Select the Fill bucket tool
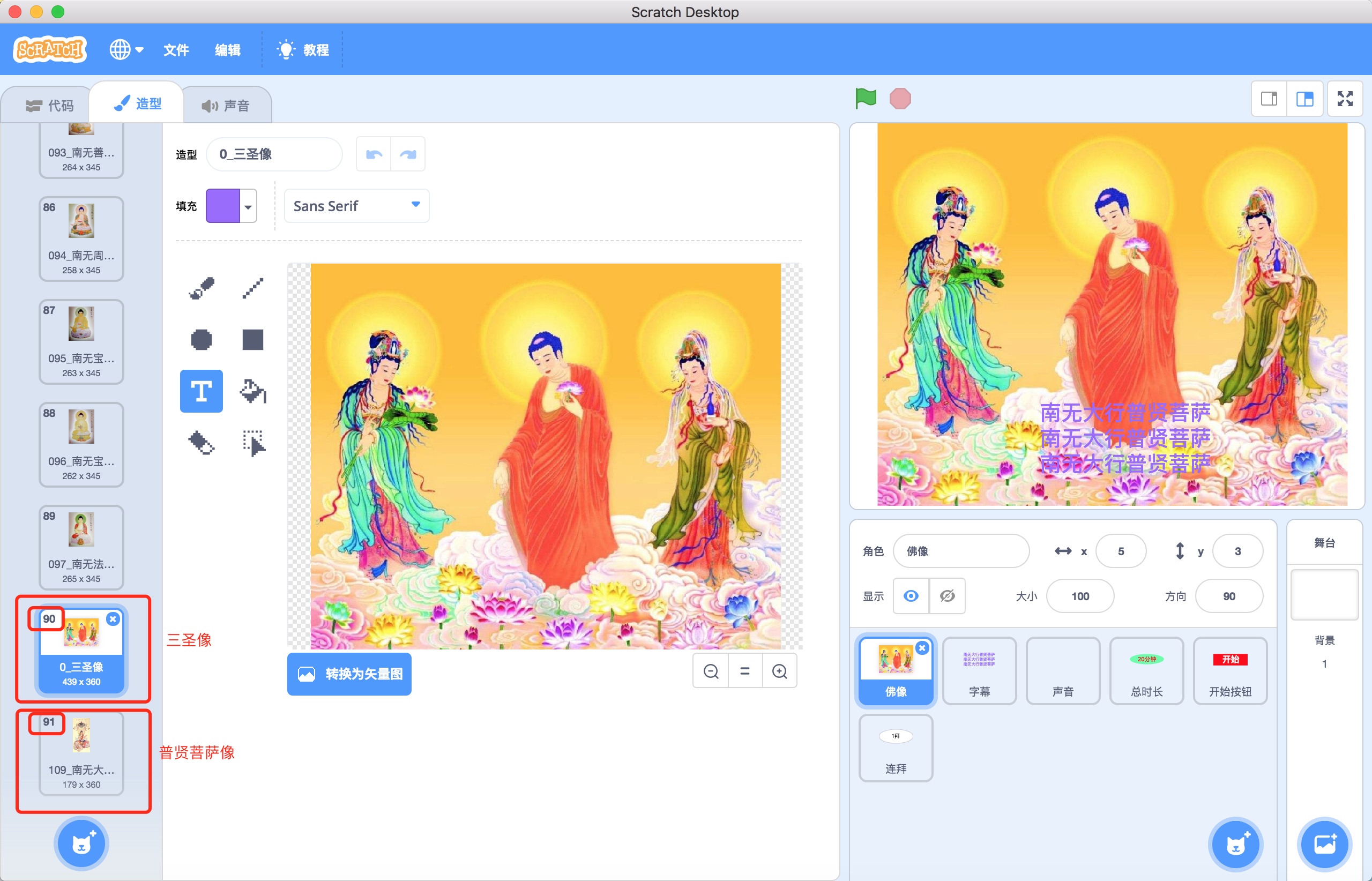This screenshot has width=1372, height=881. pyautogui.click(x=252, y=391)
